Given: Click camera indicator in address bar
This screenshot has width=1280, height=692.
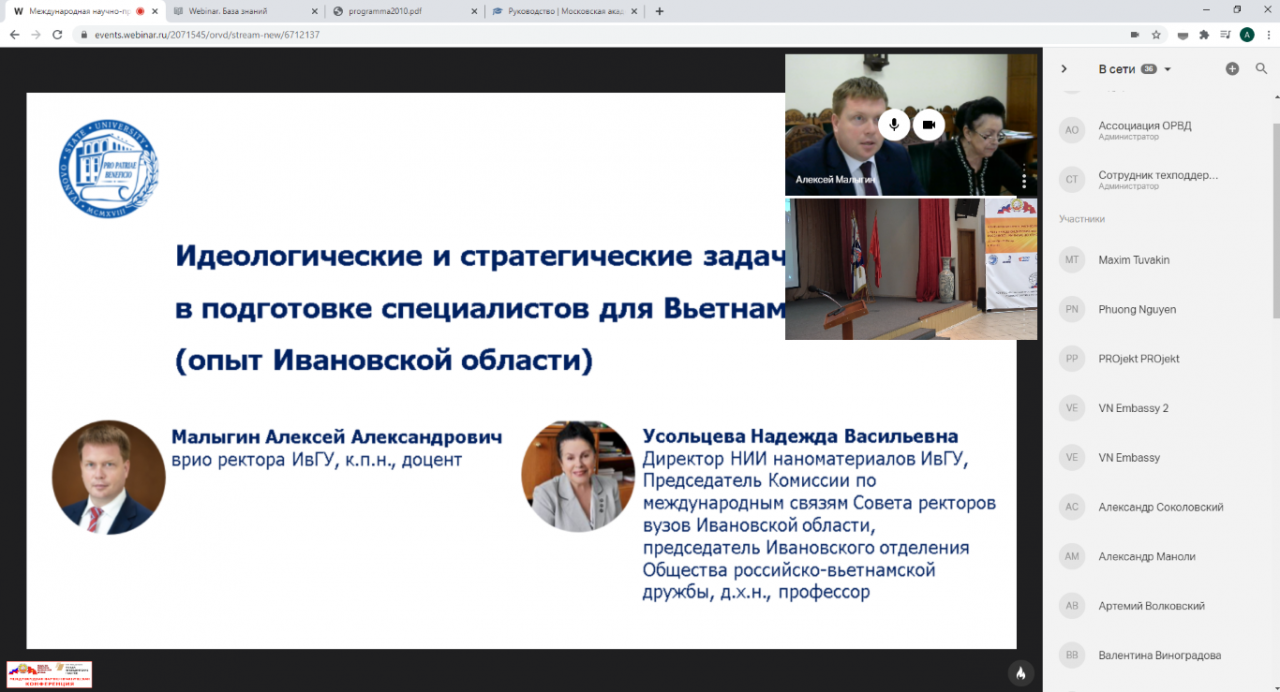Looking at the screenshot, I should 1134,34.
